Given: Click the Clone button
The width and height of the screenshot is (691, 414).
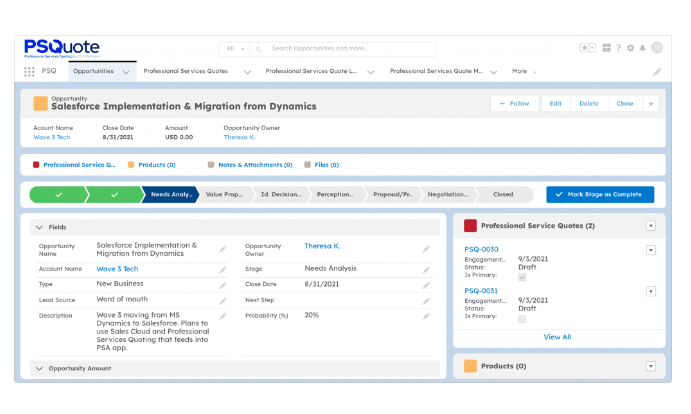Looking at the screenshot, I should [624, 104].
